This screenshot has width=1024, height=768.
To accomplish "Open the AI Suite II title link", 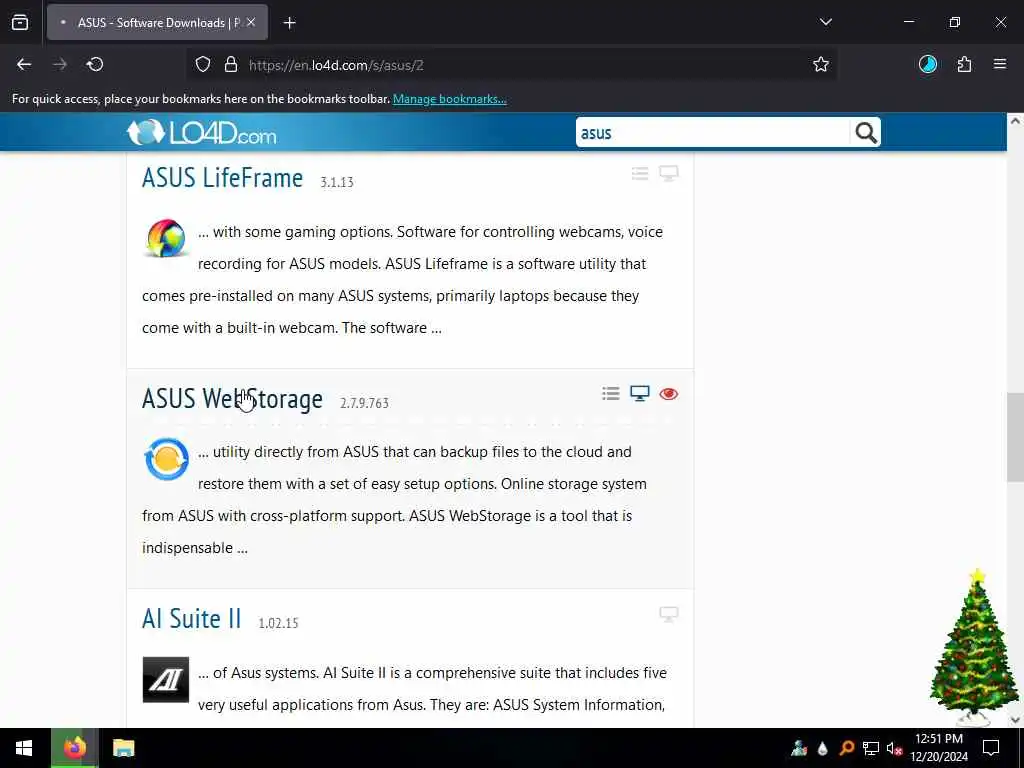I will click(x=192, y=618).
